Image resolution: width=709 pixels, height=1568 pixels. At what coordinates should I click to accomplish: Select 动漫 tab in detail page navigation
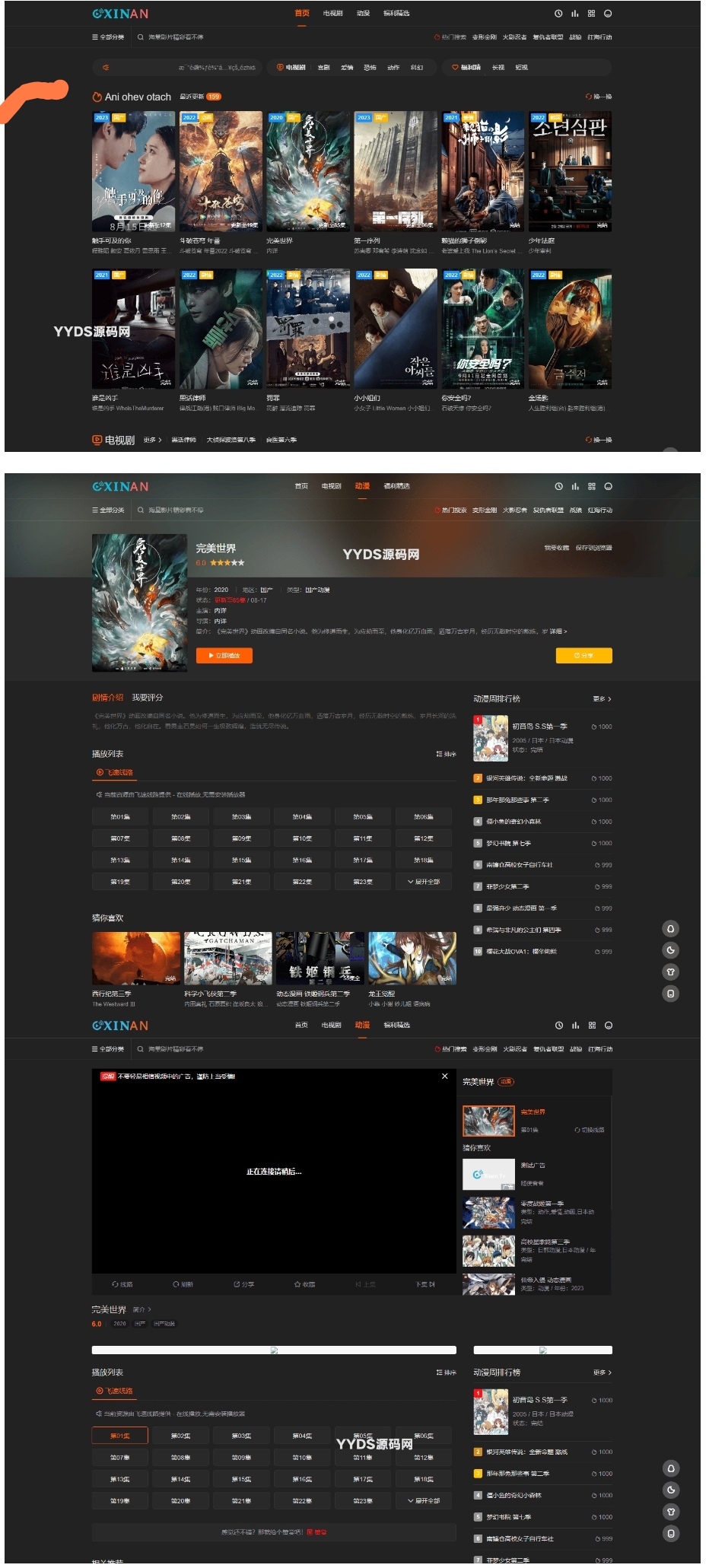click(362, 485)
